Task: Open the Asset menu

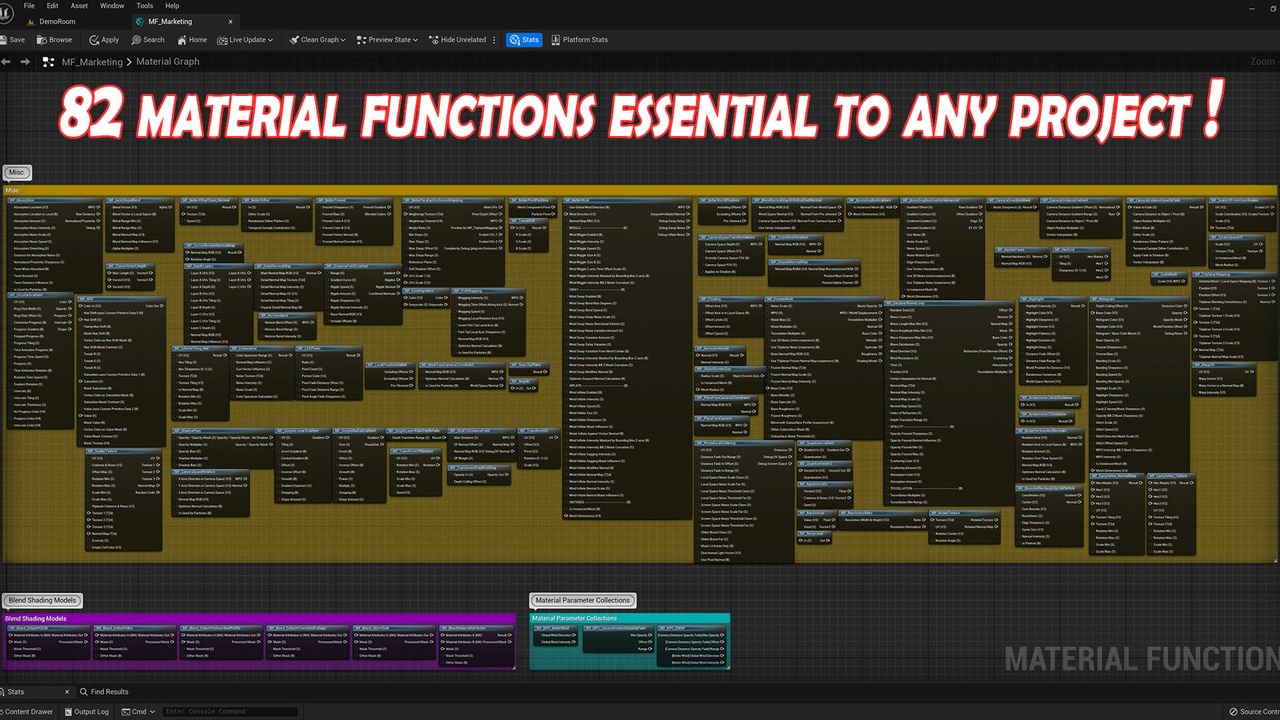Action: click(80, 6)
